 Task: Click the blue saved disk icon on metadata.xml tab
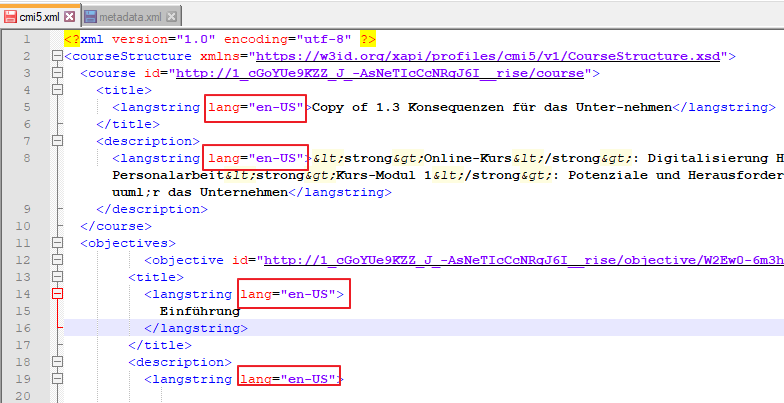pyautogui.click(x=90, y=16)
